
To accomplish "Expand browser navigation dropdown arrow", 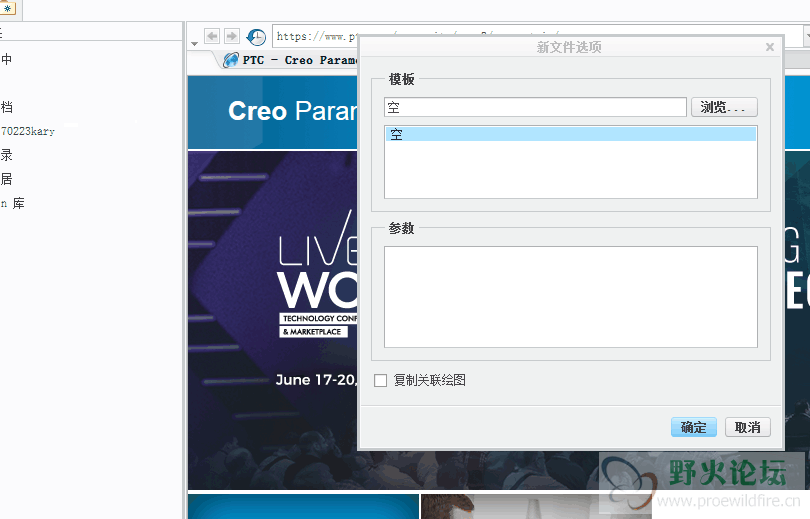I will [194, 44].
